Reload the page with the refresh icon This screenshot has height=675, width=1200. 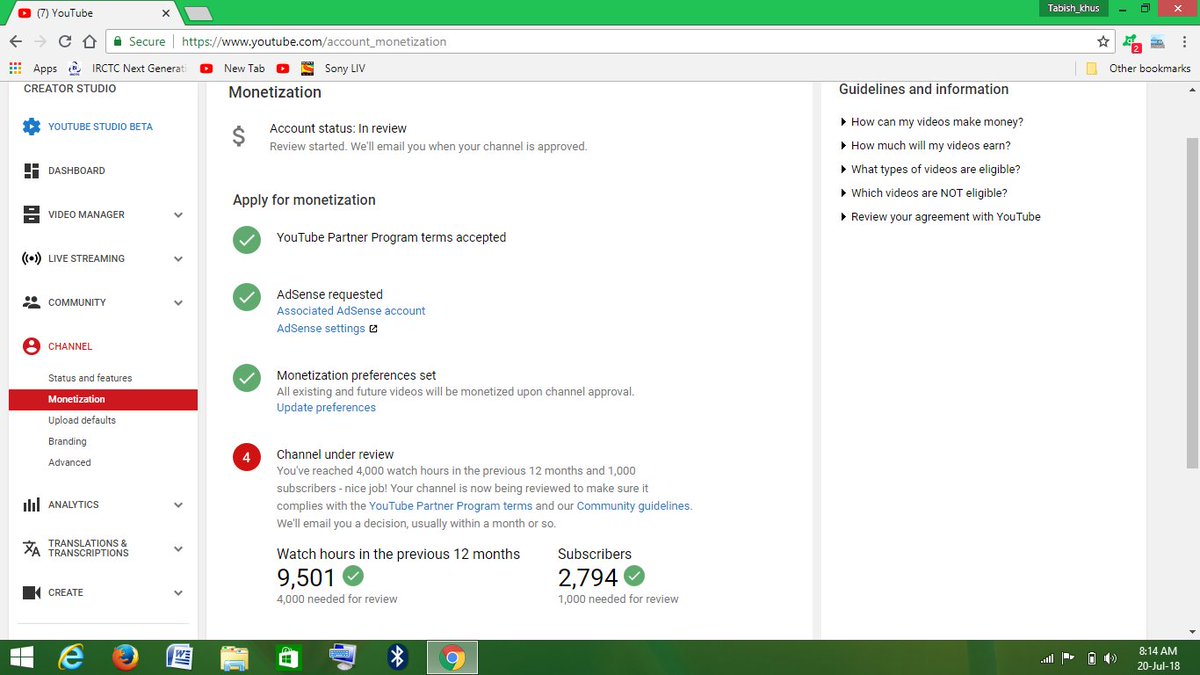tap(65, 42)
